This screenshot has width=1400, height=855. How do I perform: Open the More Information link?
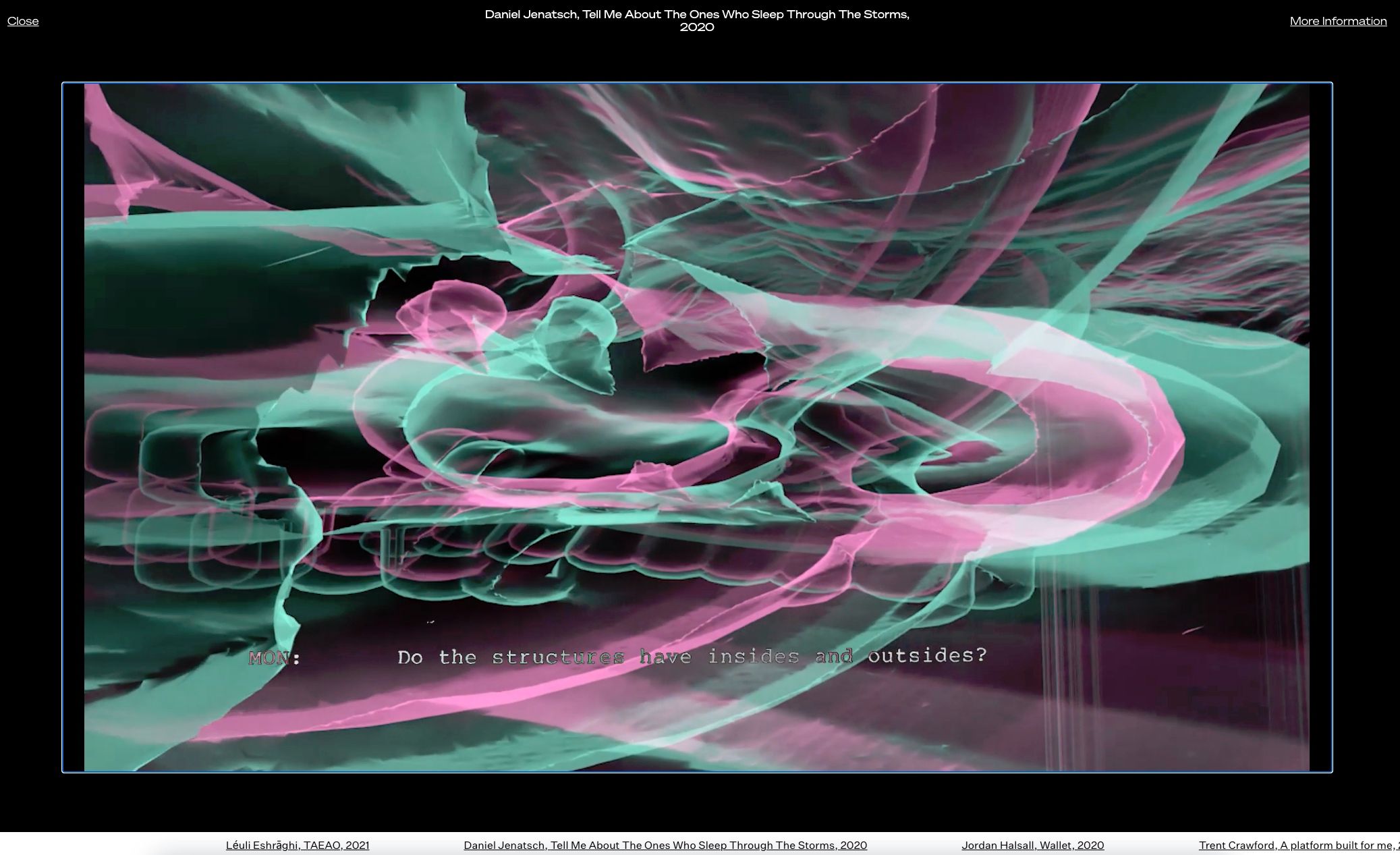pos(1337,21)
